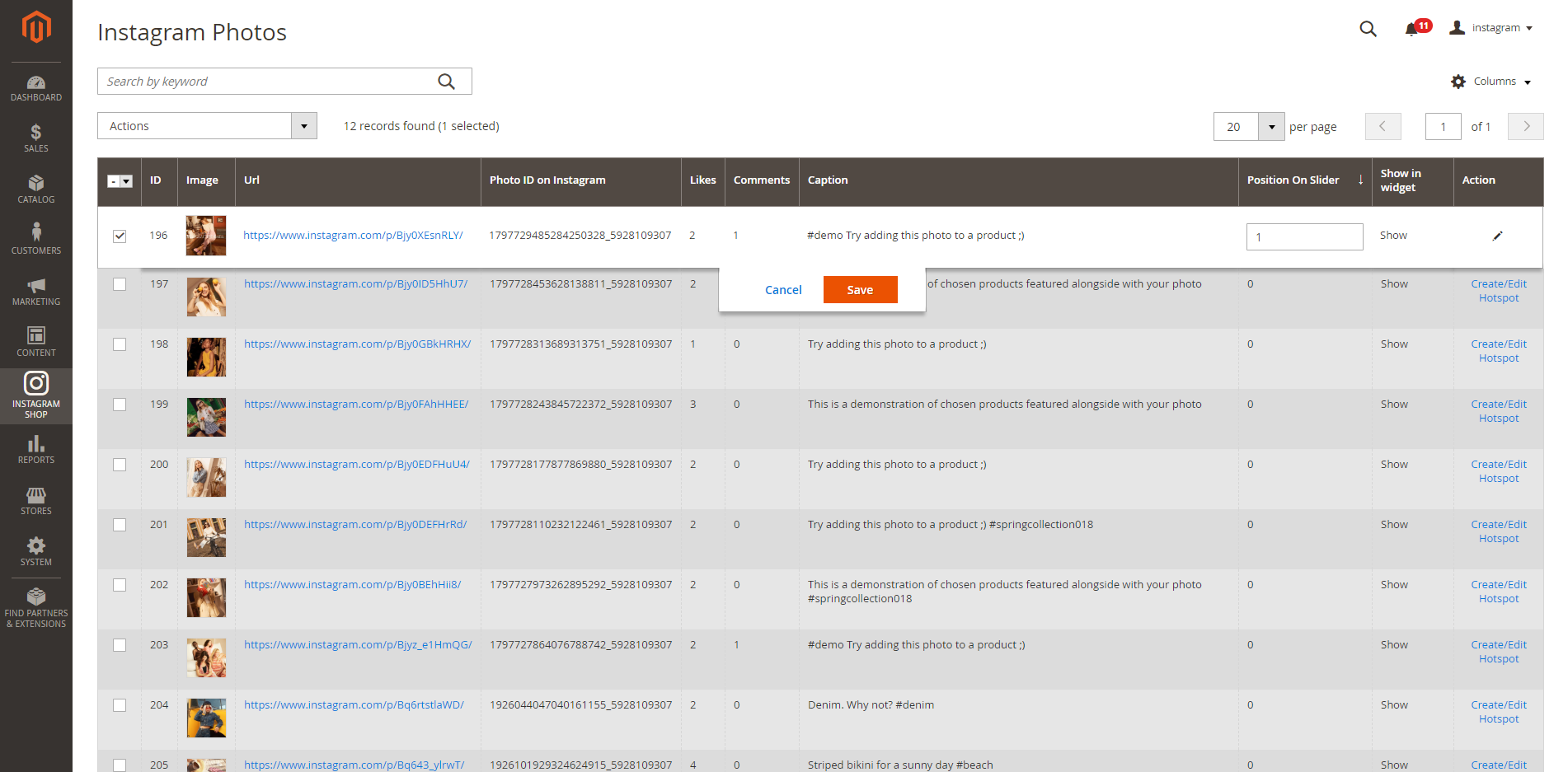Click the thumbnail image of photo 198
Image resolution: width=1568 pixels, height=772 pixels.
[x=206, y=357]
